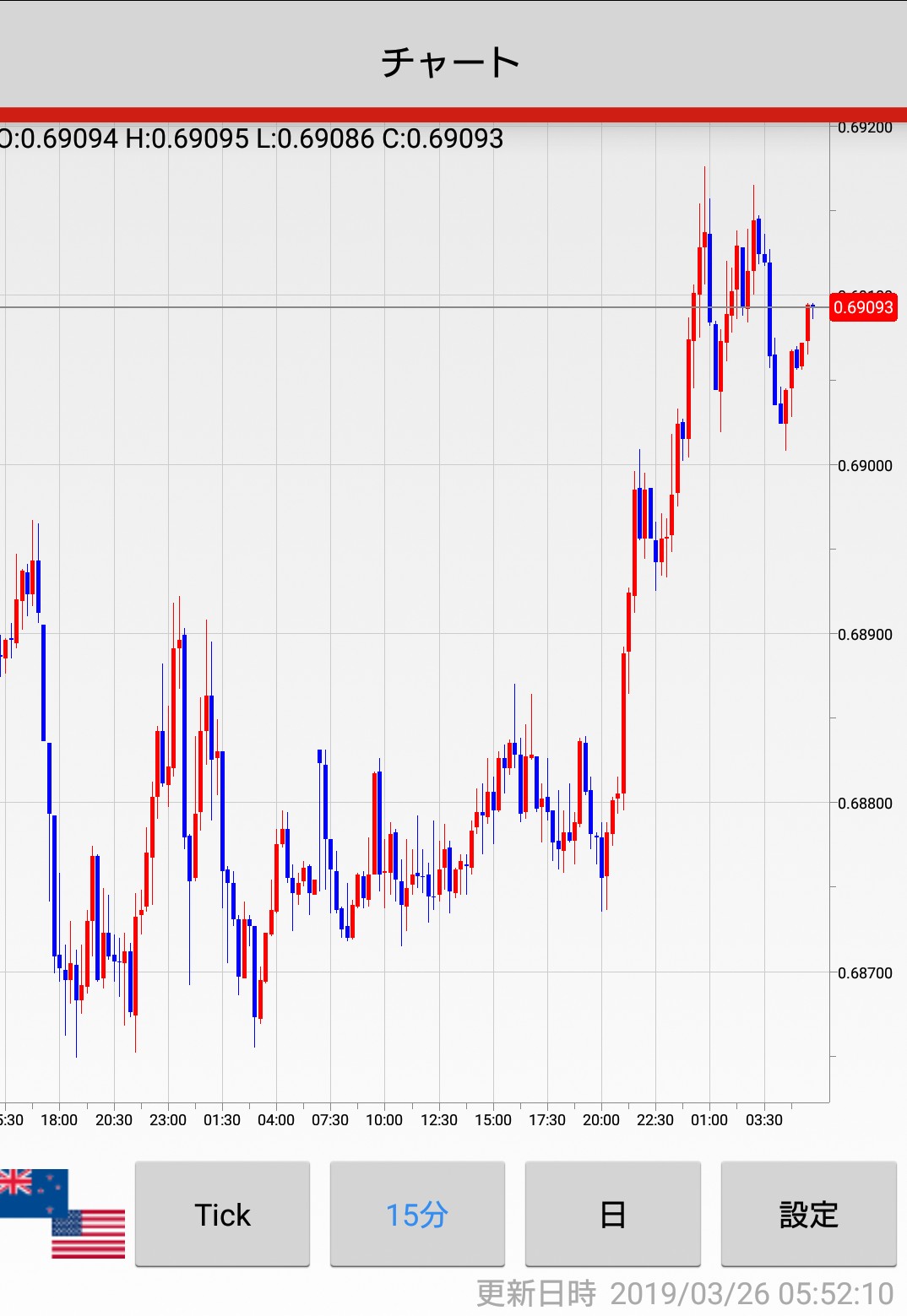Click the 15:00 time axis label
The height and width of the screenshot is (1316, 907).
point(493,1120)
